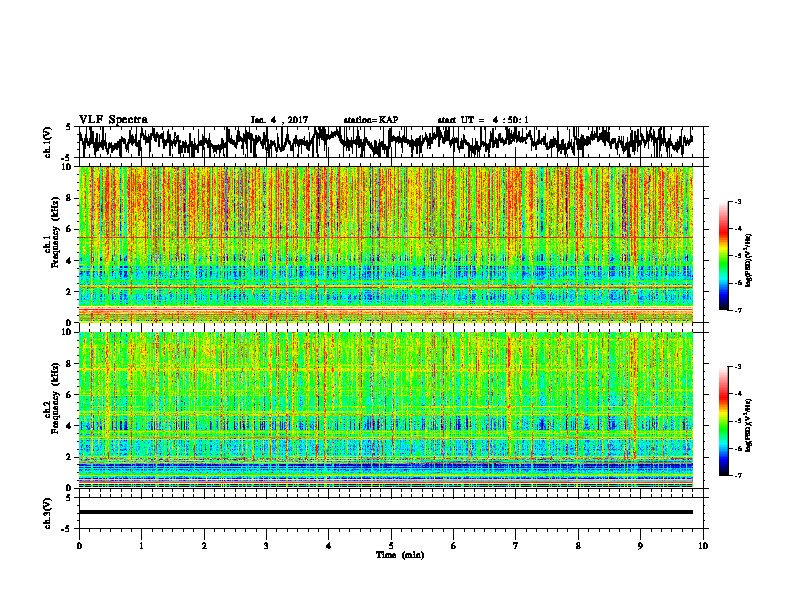Viewport: 792px width, 612px height.
Task: Click time axis tick label '10' at right end
Action: (703, 546)
